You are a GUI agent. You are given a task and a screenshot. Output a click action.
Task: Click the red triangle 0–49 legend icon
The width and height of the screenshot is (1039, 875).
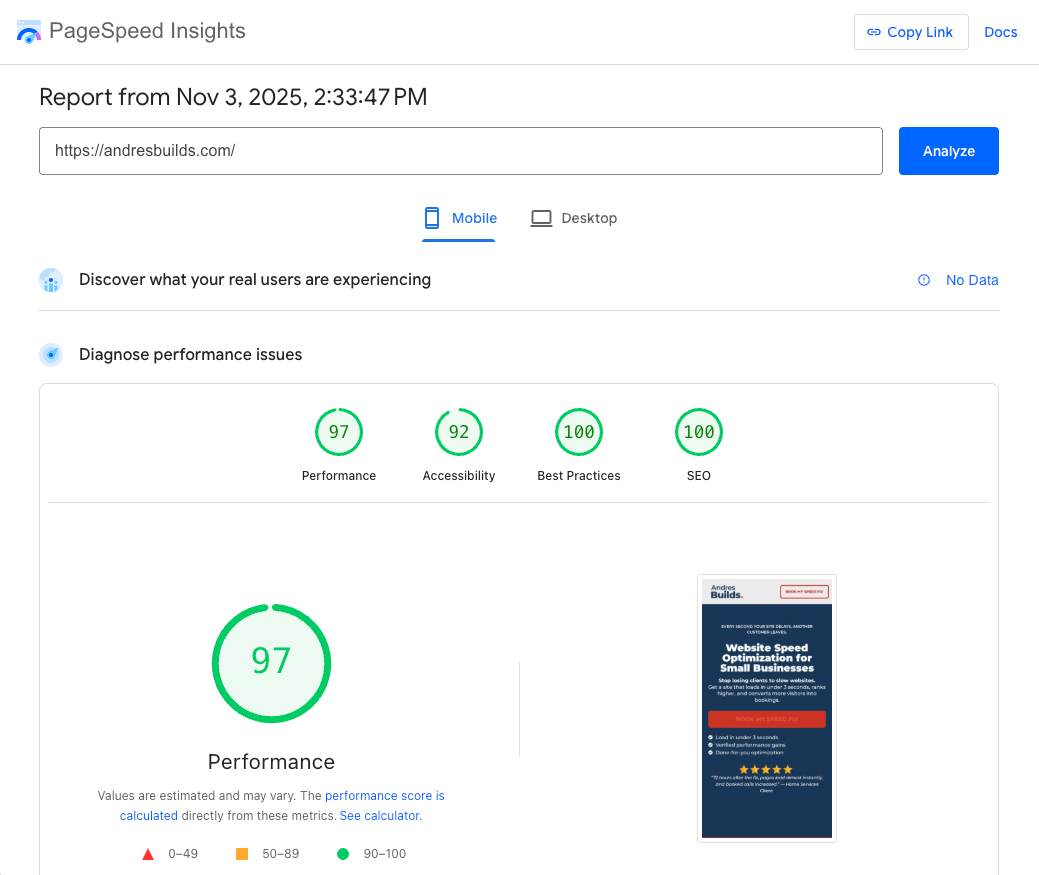pyautogui.click(x=148, y=853)
